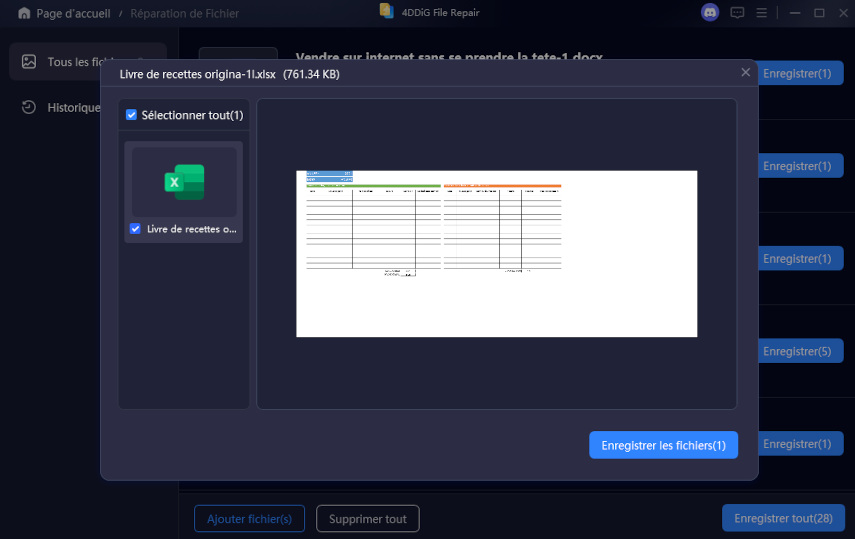
Task: Maximize the 4DDiG window
Action: click(819, 13)
